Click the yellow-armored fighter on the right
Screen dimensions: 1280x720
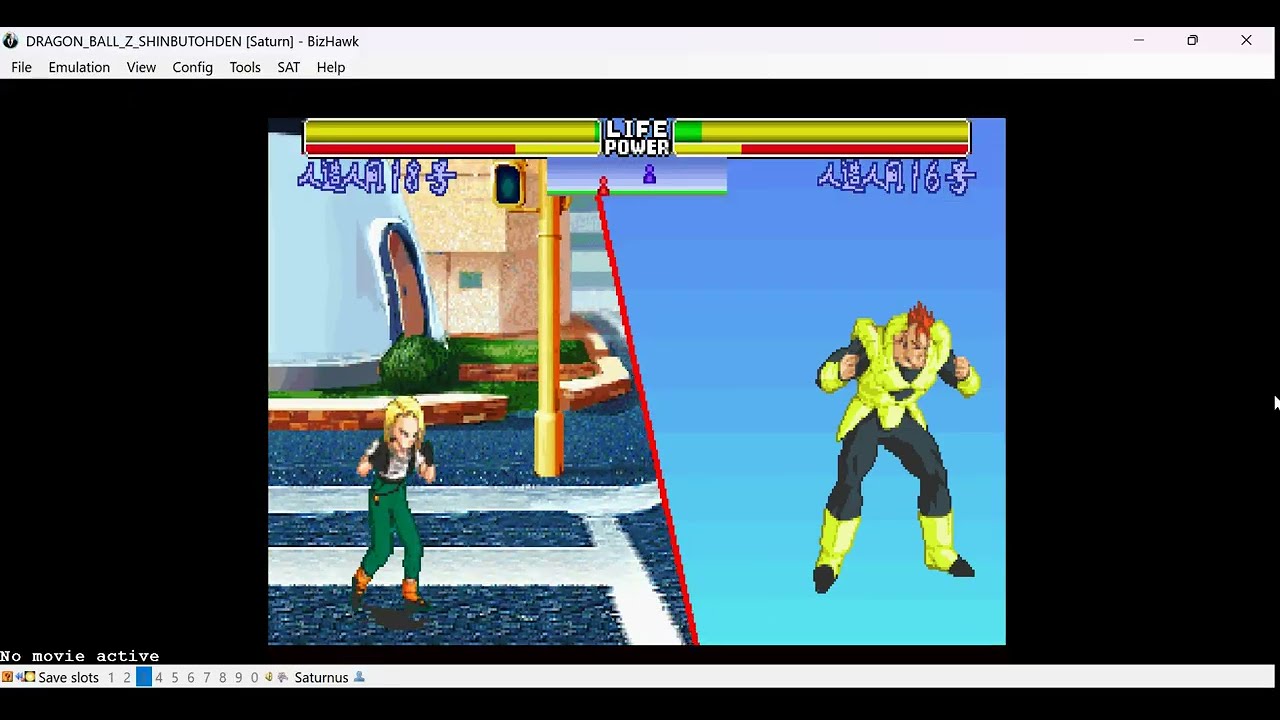[897, 447]
